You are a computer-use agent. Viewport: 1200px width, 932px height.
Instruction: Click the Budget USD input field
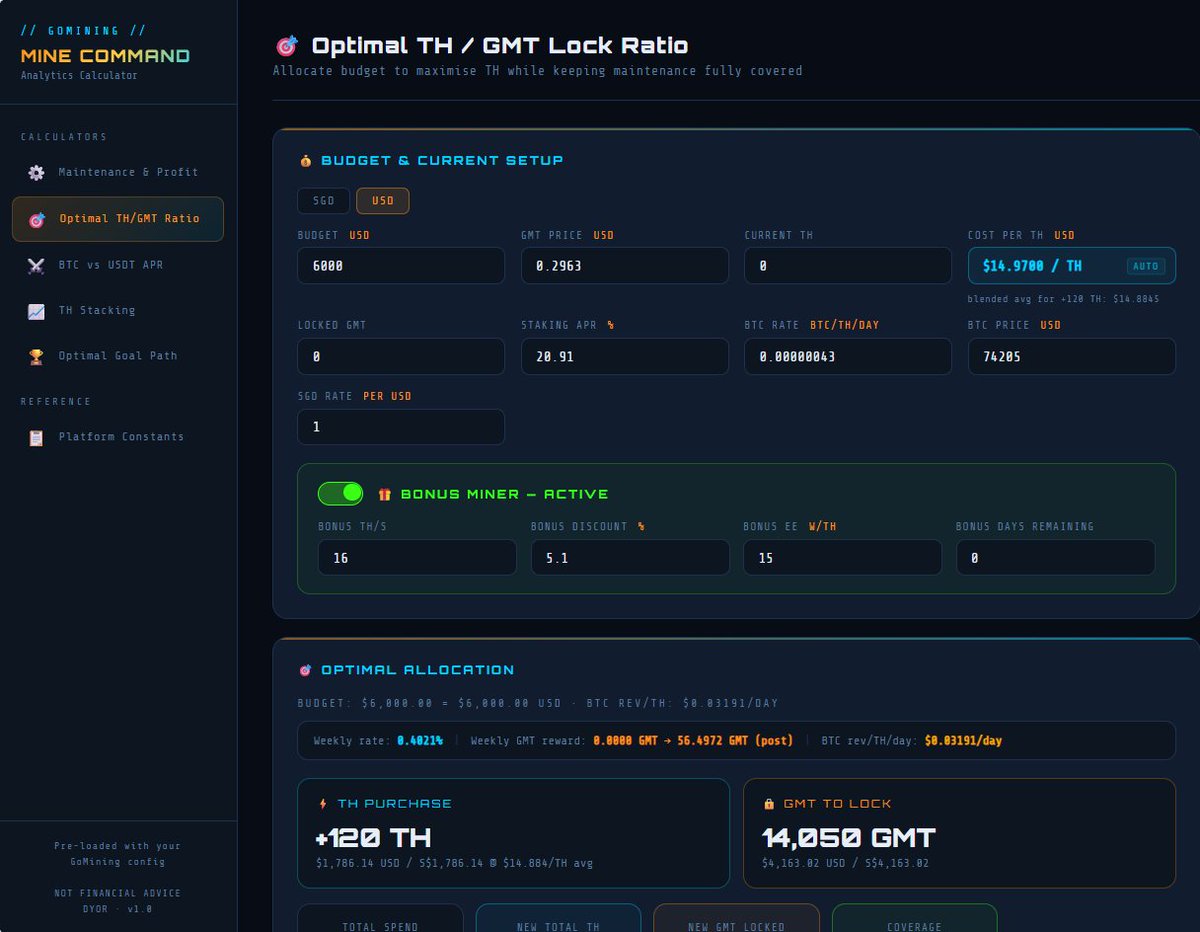click(401, 266)
